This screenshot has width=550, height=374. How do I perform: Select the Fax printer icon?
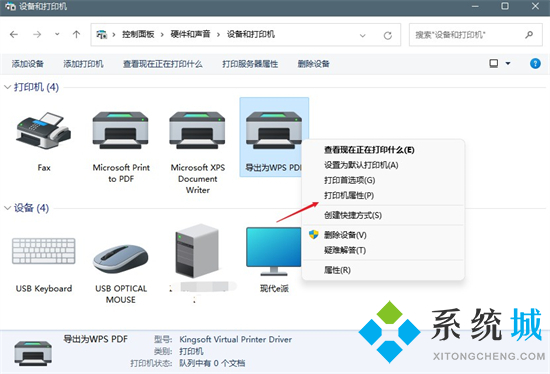coord(44,131)
